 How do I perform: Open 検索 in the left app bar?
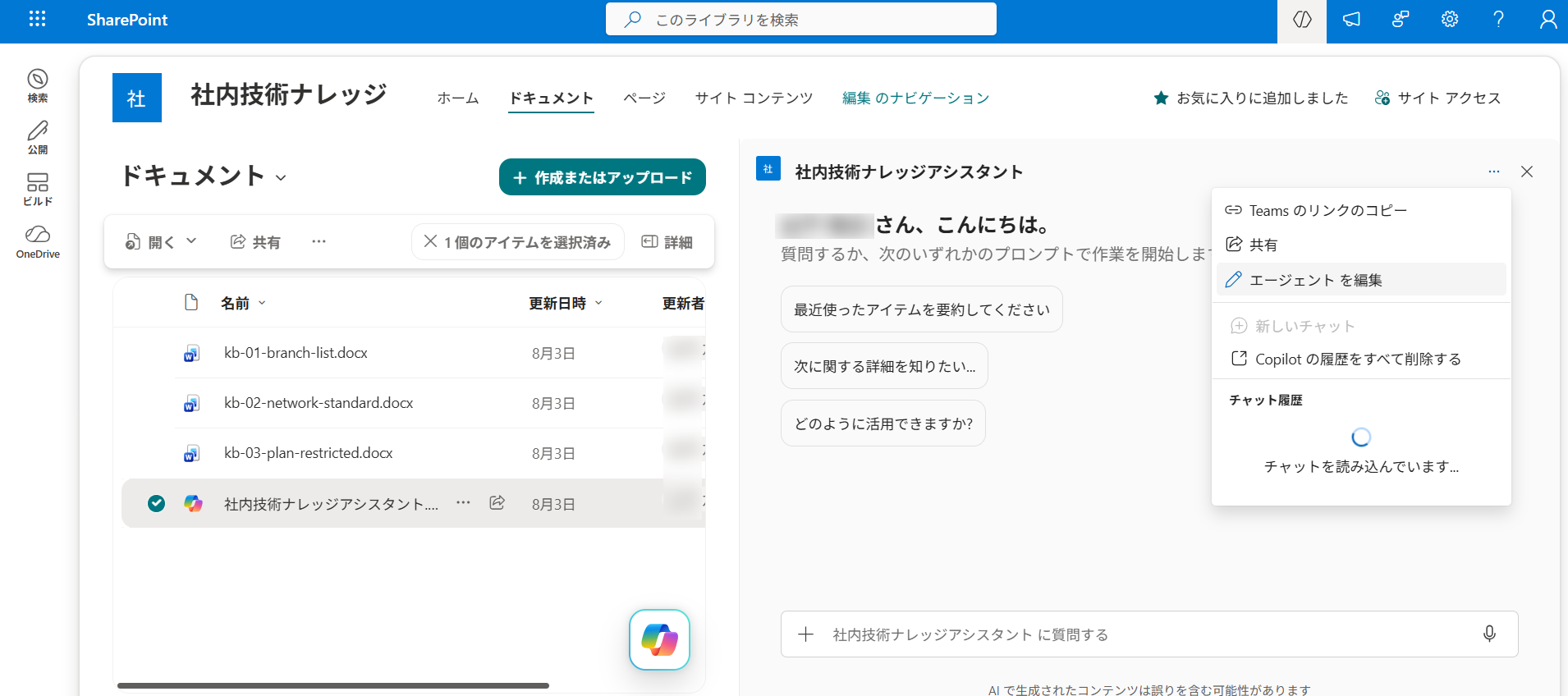point(38,86)
